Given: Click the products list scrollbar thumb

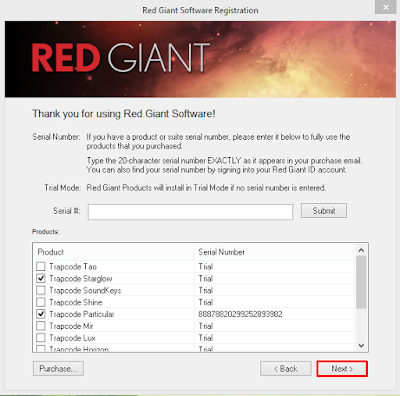Looking at the screenshot, I should coord(361,282).
